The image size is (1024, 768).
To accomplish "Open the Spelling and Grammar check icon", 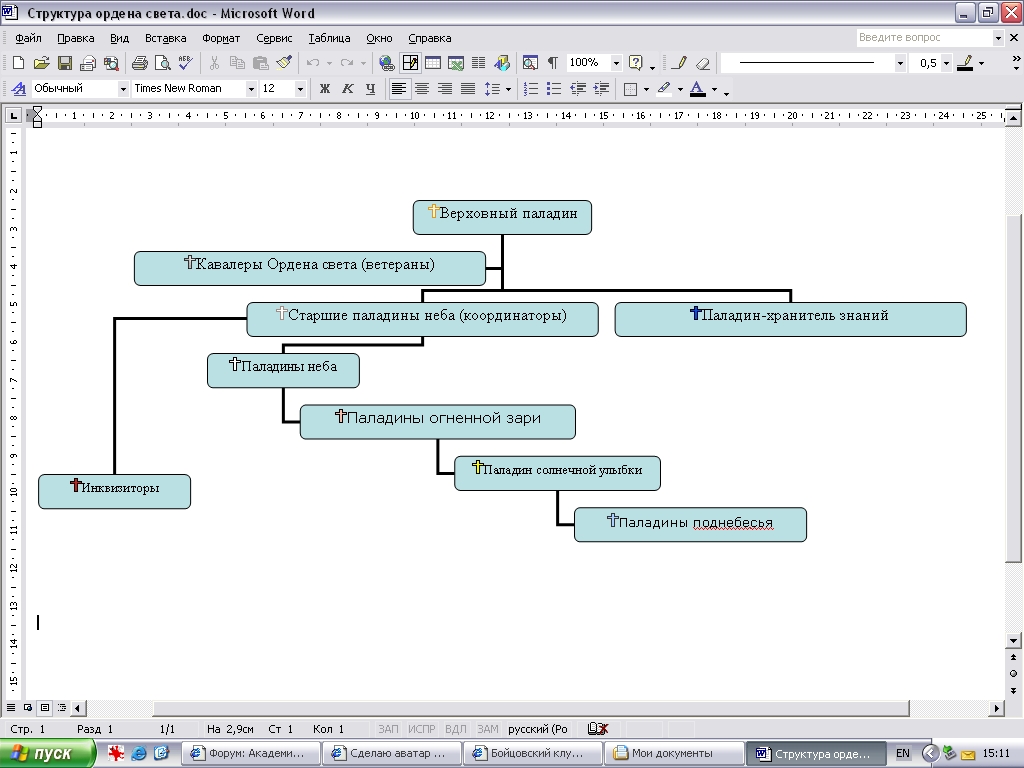I will (x=185, y=63).
